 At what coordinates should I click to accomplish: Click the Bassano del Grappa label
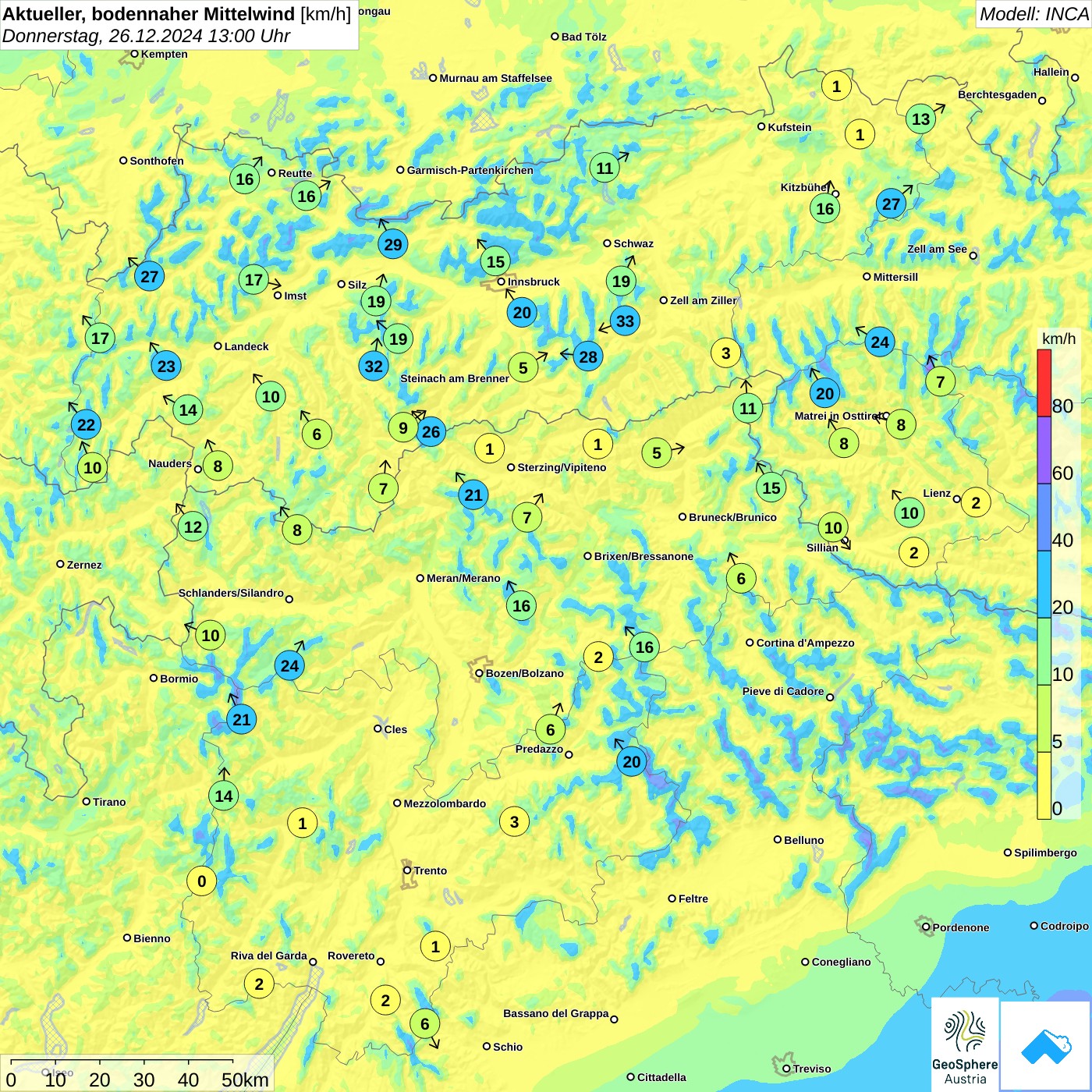point(556,1013)
